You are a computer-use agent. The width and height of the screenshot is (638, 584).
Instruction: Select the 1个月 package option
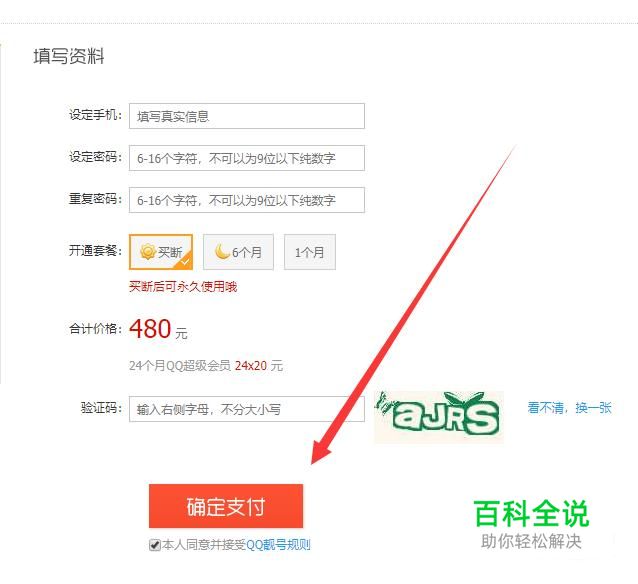tap(310, 252)
